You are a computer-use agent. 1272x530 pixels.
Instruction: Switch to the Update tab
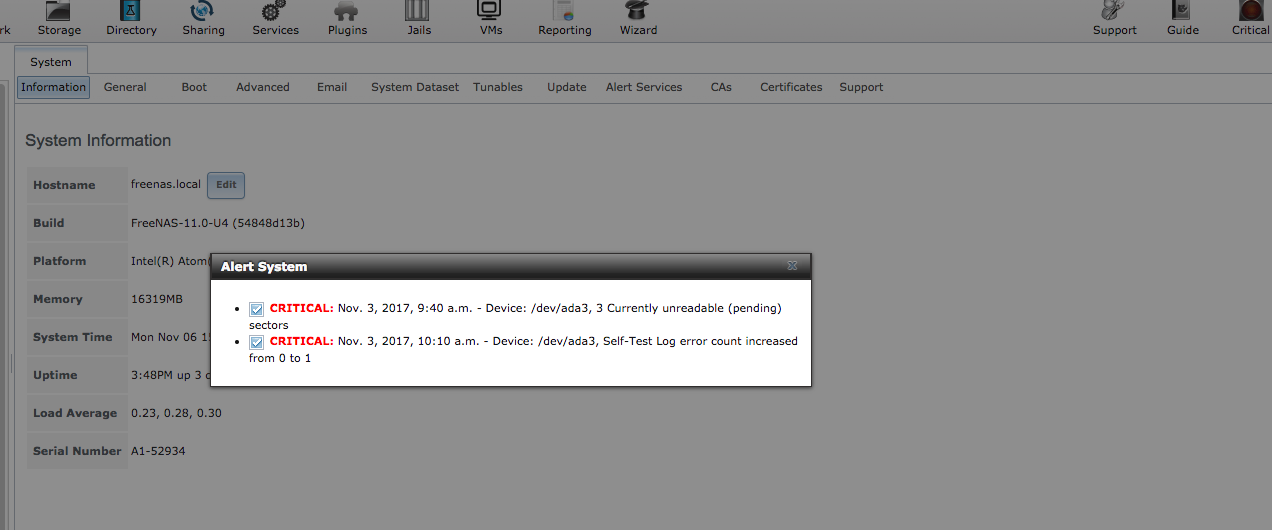[x=567, y=87]
